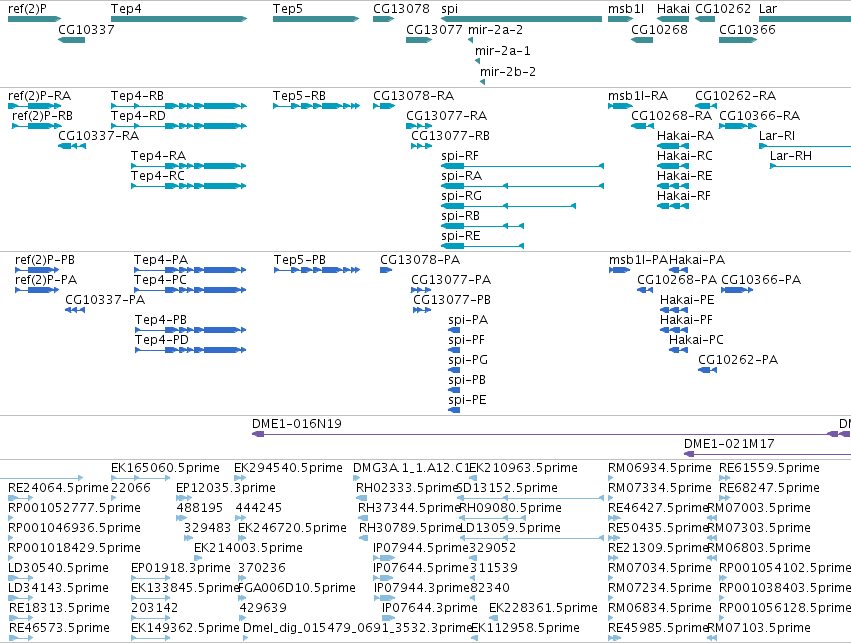Image resolution: width=851 pixels, height=643 pixels.
Task: Click the spi gene label
Action: tap(449, 9)
